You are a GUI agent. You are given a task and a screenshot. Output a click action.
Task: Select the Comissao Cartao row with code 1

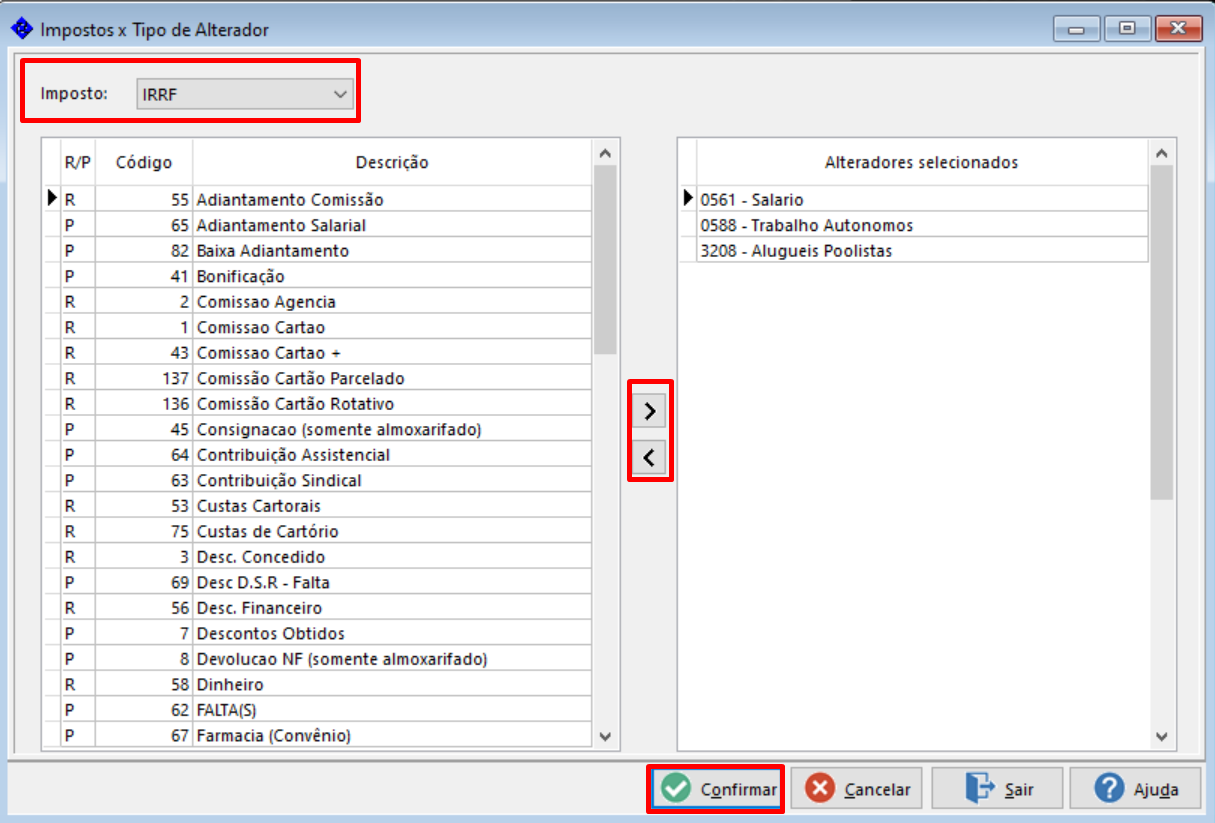(318, 327)
